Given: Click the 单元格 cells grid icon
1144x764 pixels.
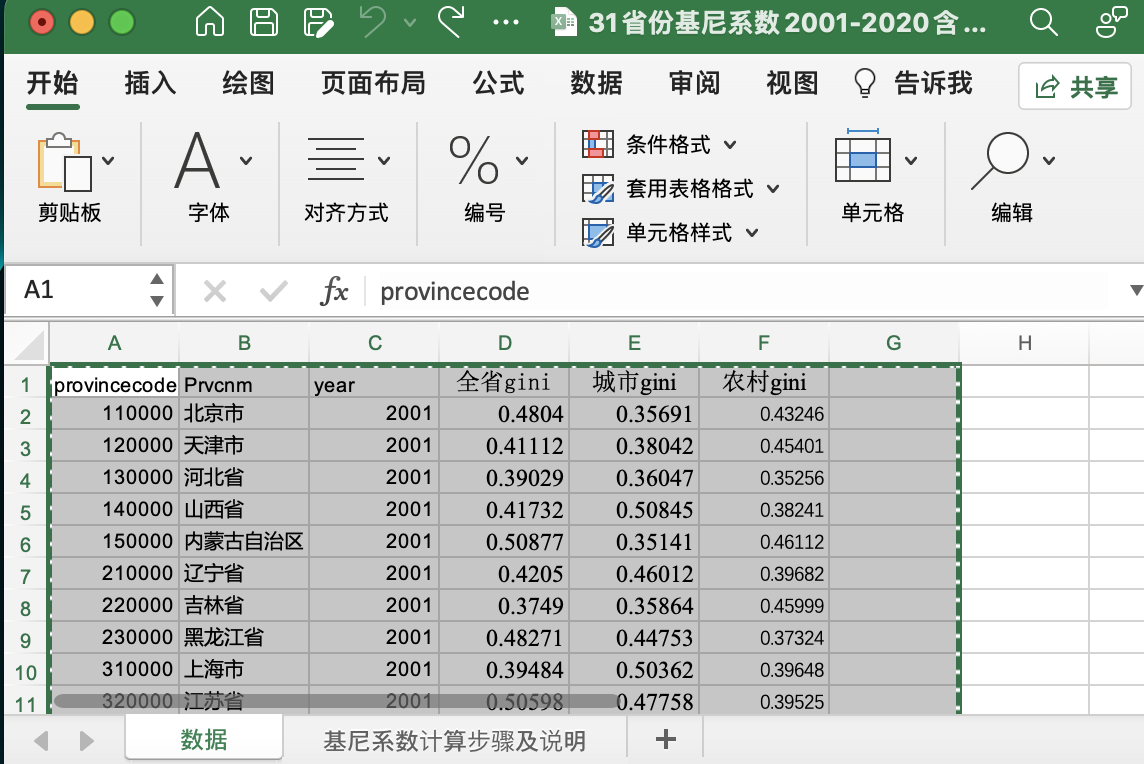Looking at the screenshot, I should pos(863,155).
